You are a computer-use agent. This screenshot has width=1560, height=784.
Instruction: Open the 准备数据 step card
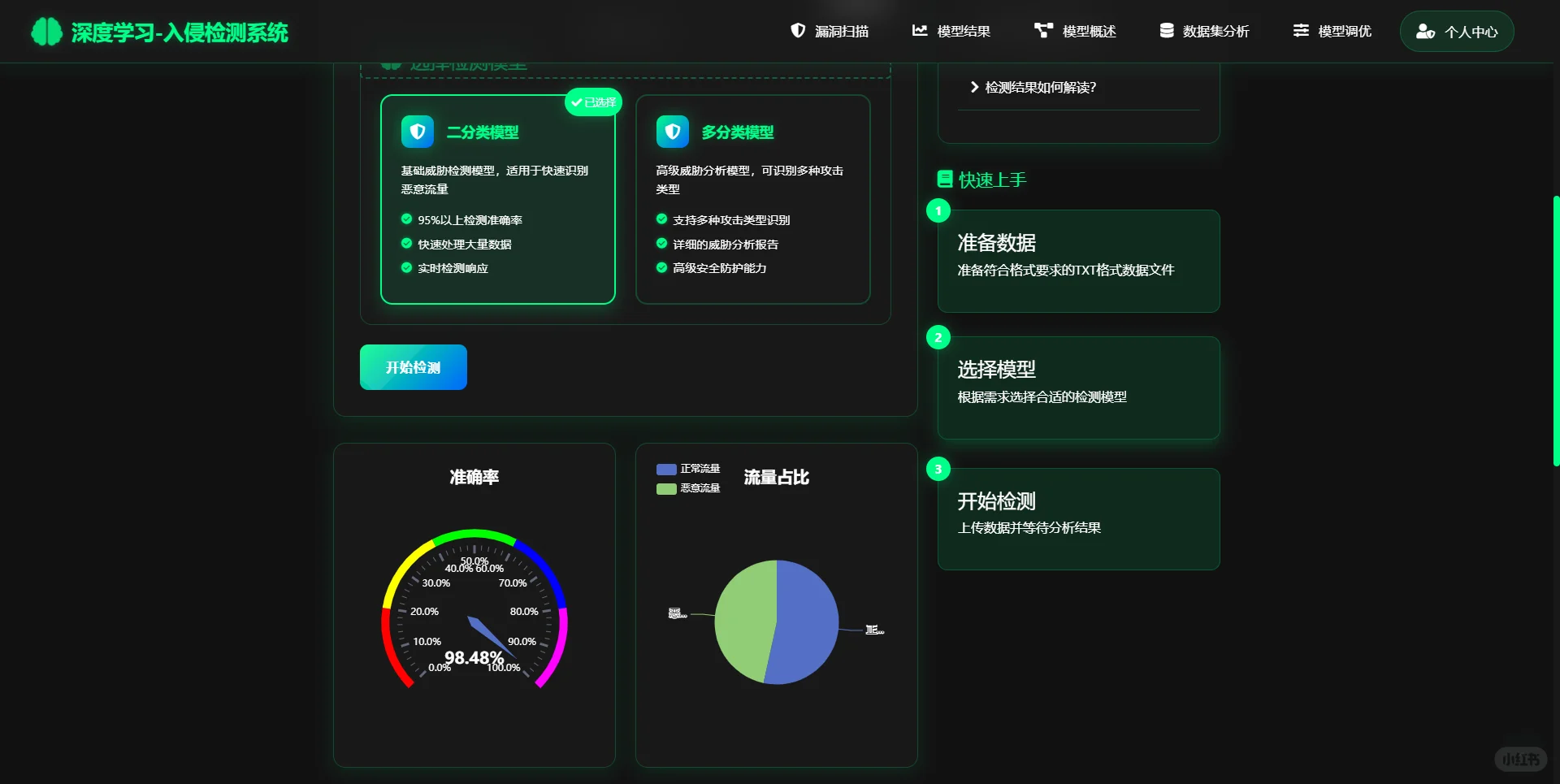tap(1078, 261)
